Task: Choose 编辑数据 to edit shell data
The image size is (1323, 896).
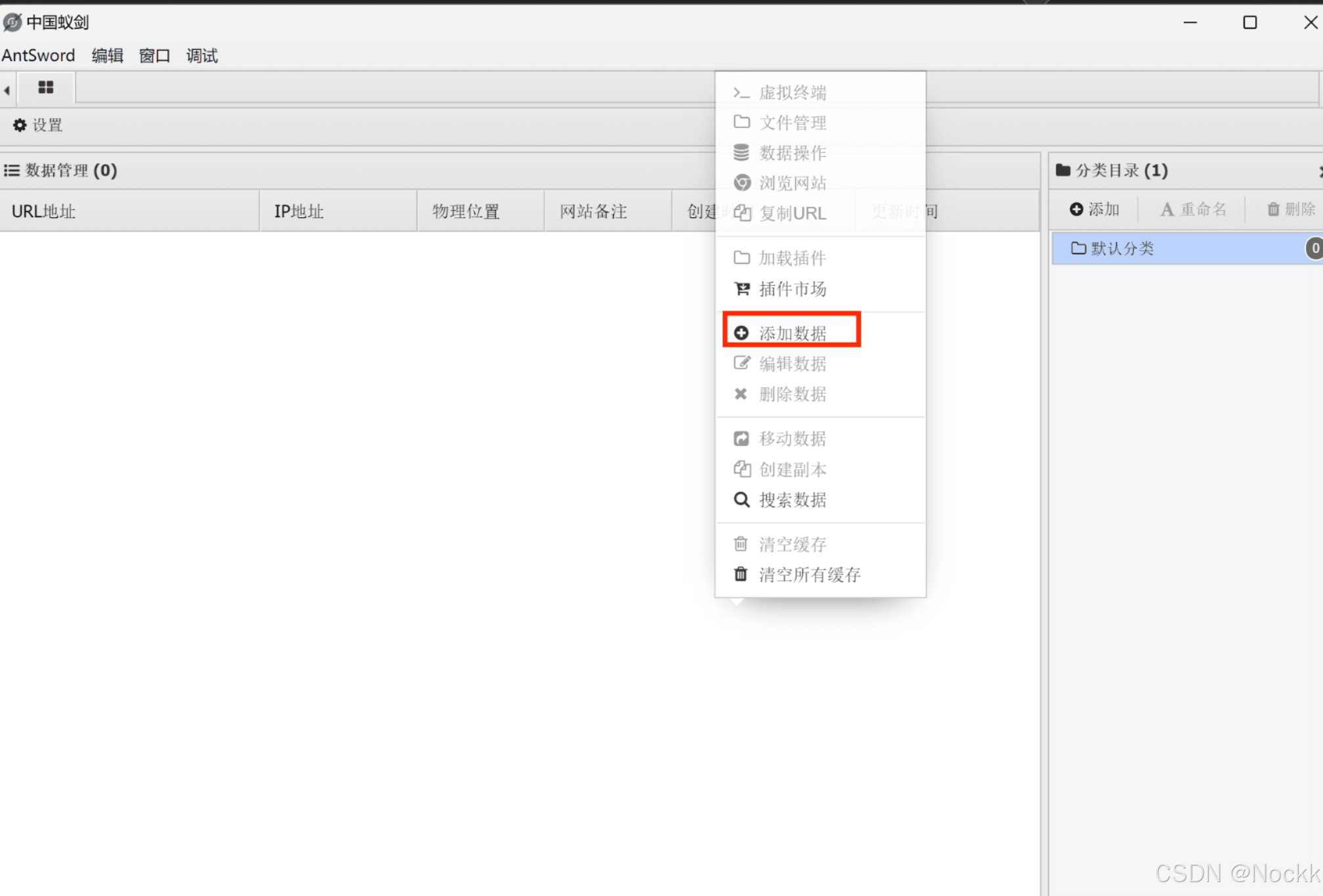Action: point(792,363)
